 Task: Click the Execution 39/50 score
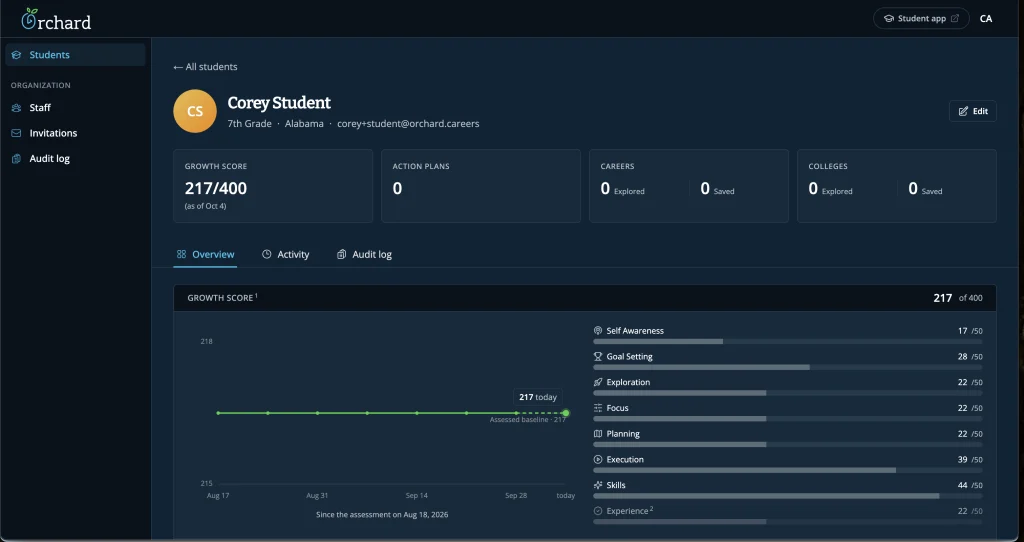(970, 460)
